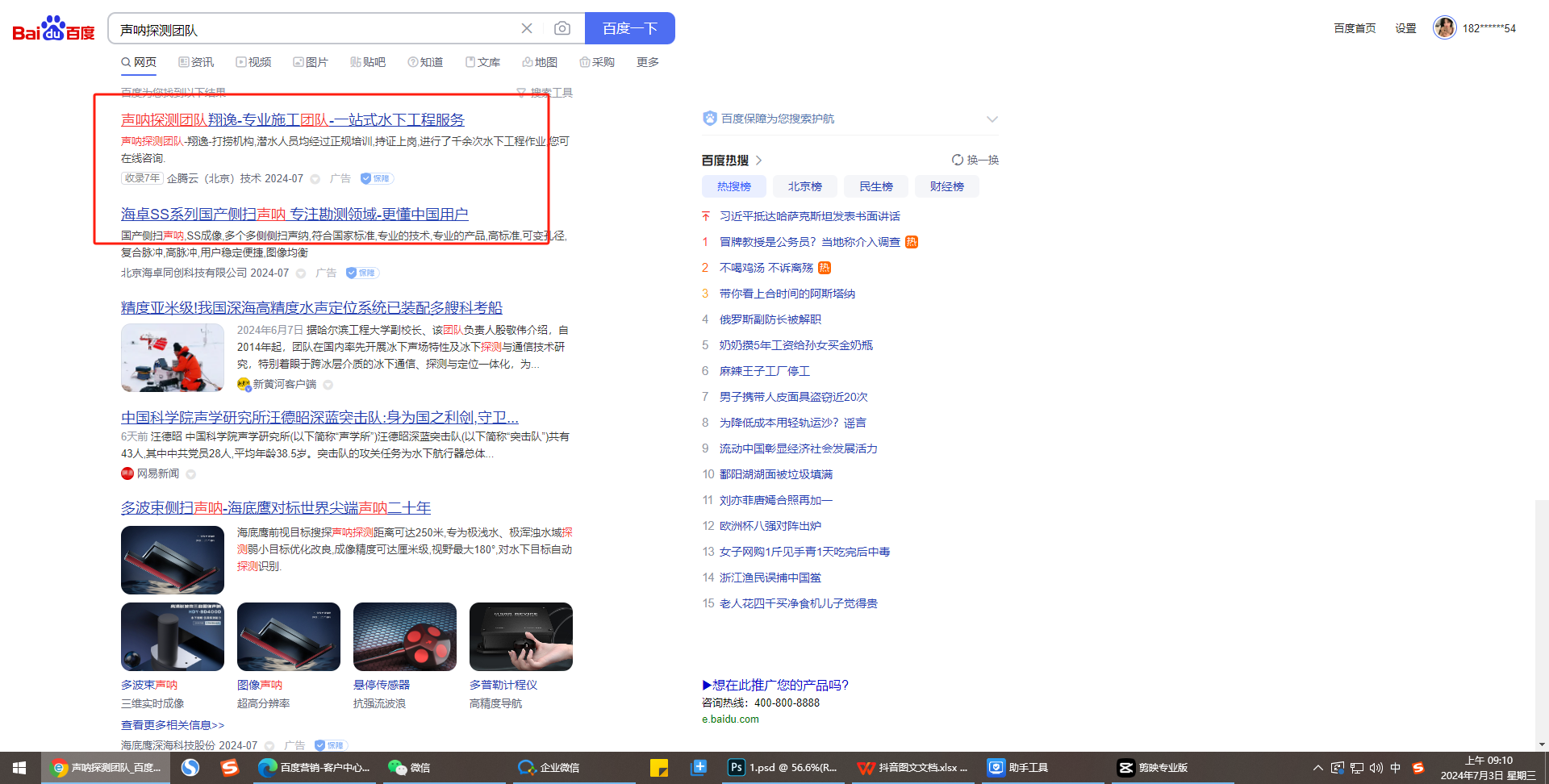Screen dimensions: 1549x784
Task: Open 剪映专业版 from the taskbar
Action: point(1154,767)
